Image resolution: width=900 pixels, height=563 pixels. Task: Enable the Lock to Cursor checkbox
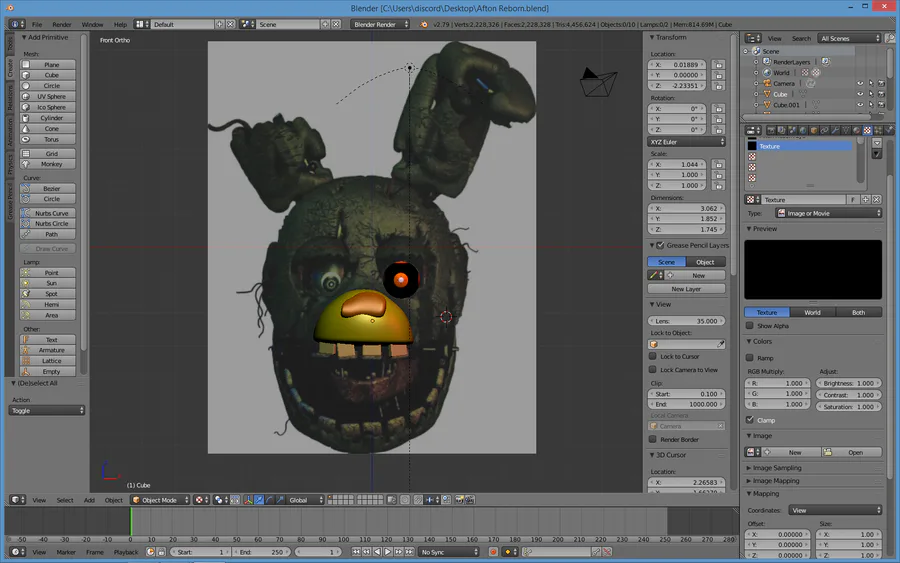pos(653,356)
